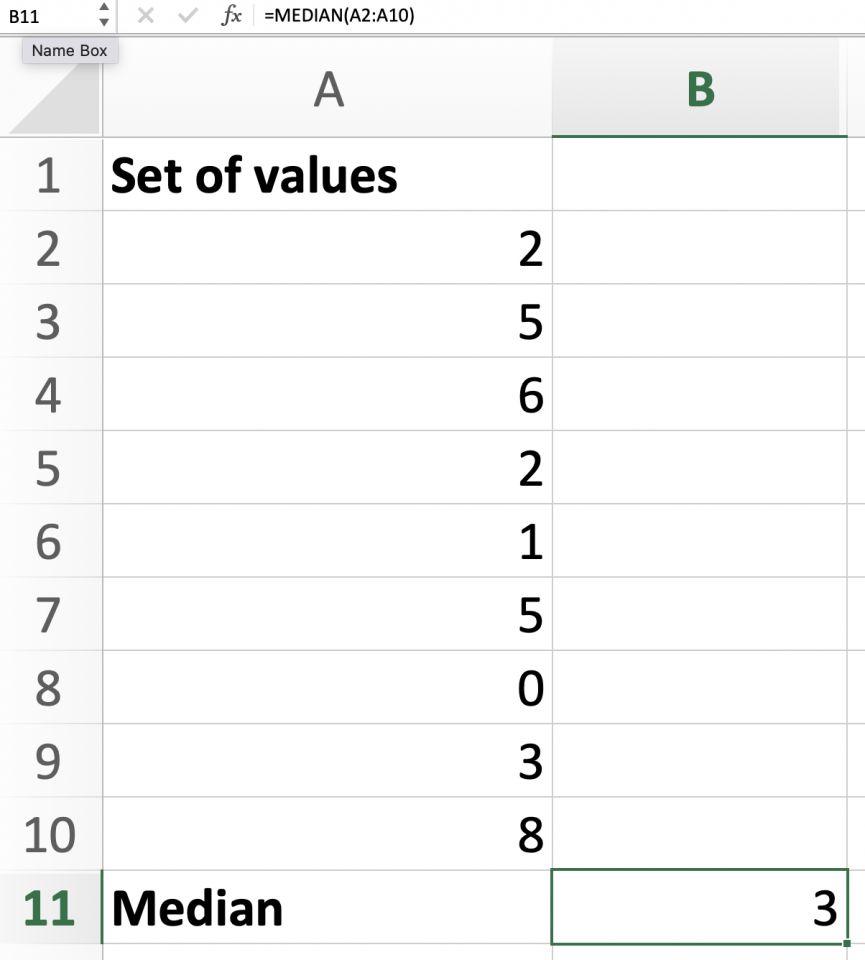Select row 1 header
This screenshot has height=960, width=865.
pyautogui.click(x=49, y=176)
